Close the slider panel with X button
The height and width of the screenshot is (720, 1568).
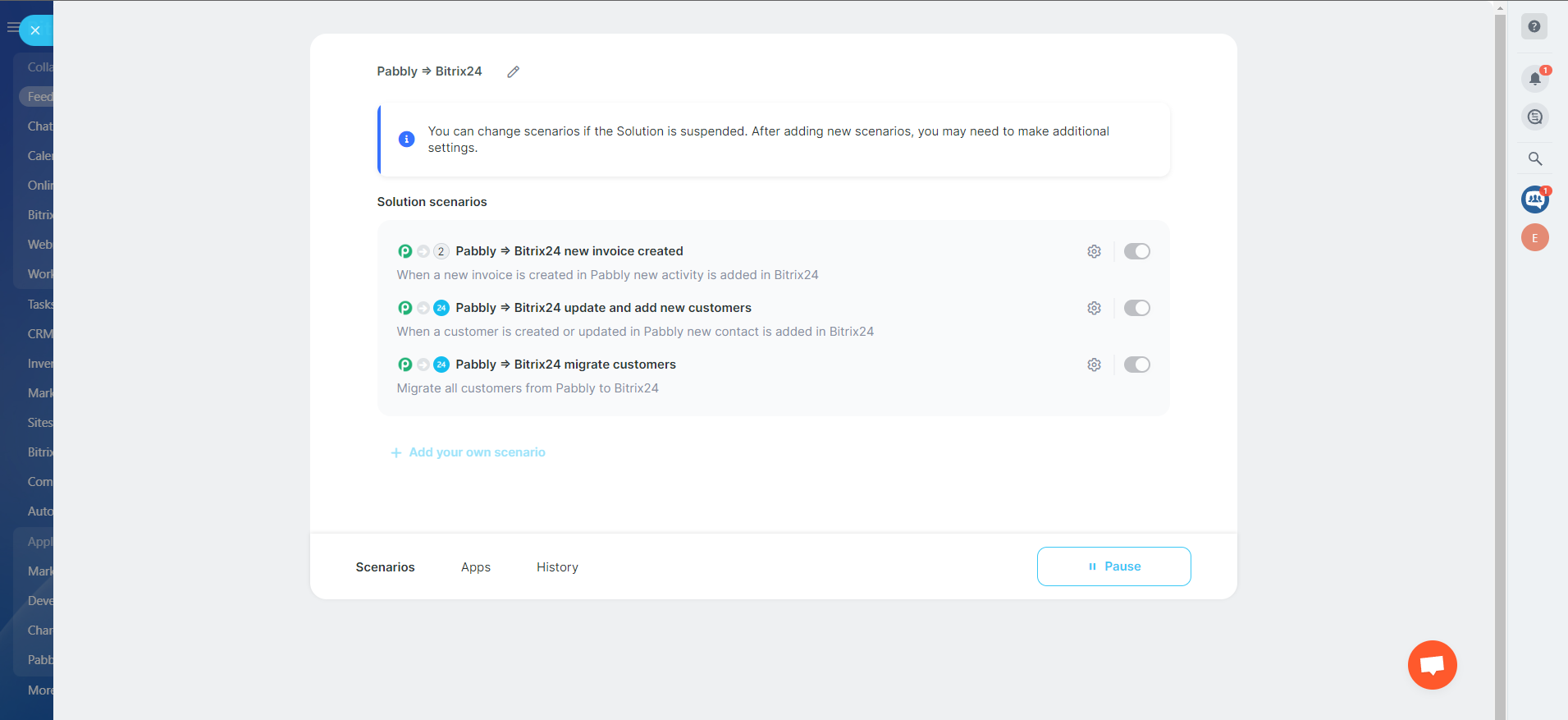point(35,30)
